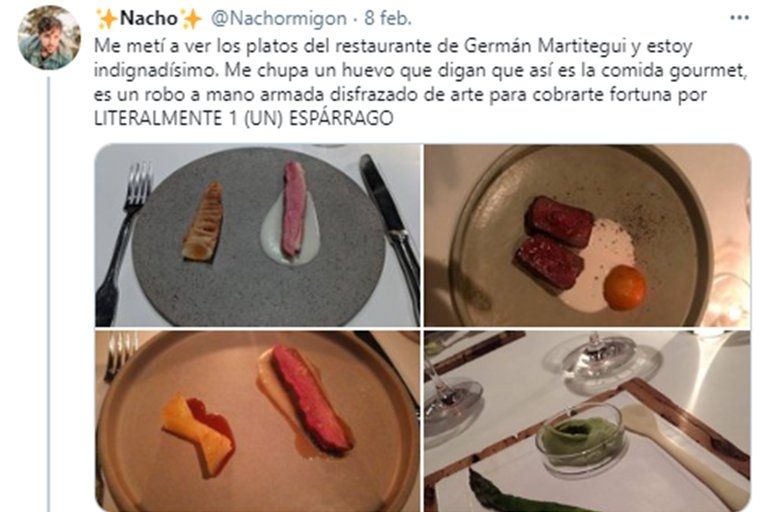Open the three-dot more options menu
Image resolution: width=768 pixels, height=512 pixels.
point(740,18)
